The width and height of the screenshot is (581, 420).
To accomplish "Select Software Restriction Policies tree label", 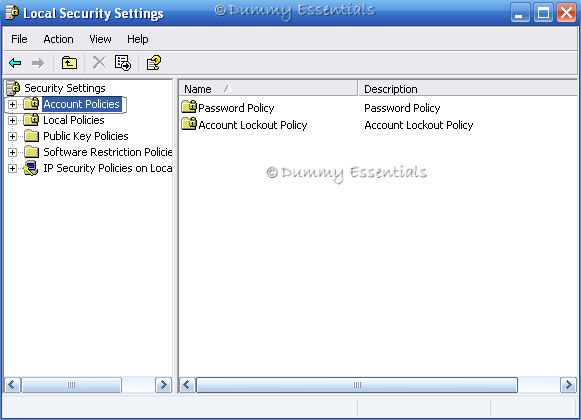I will pos(107,152).
